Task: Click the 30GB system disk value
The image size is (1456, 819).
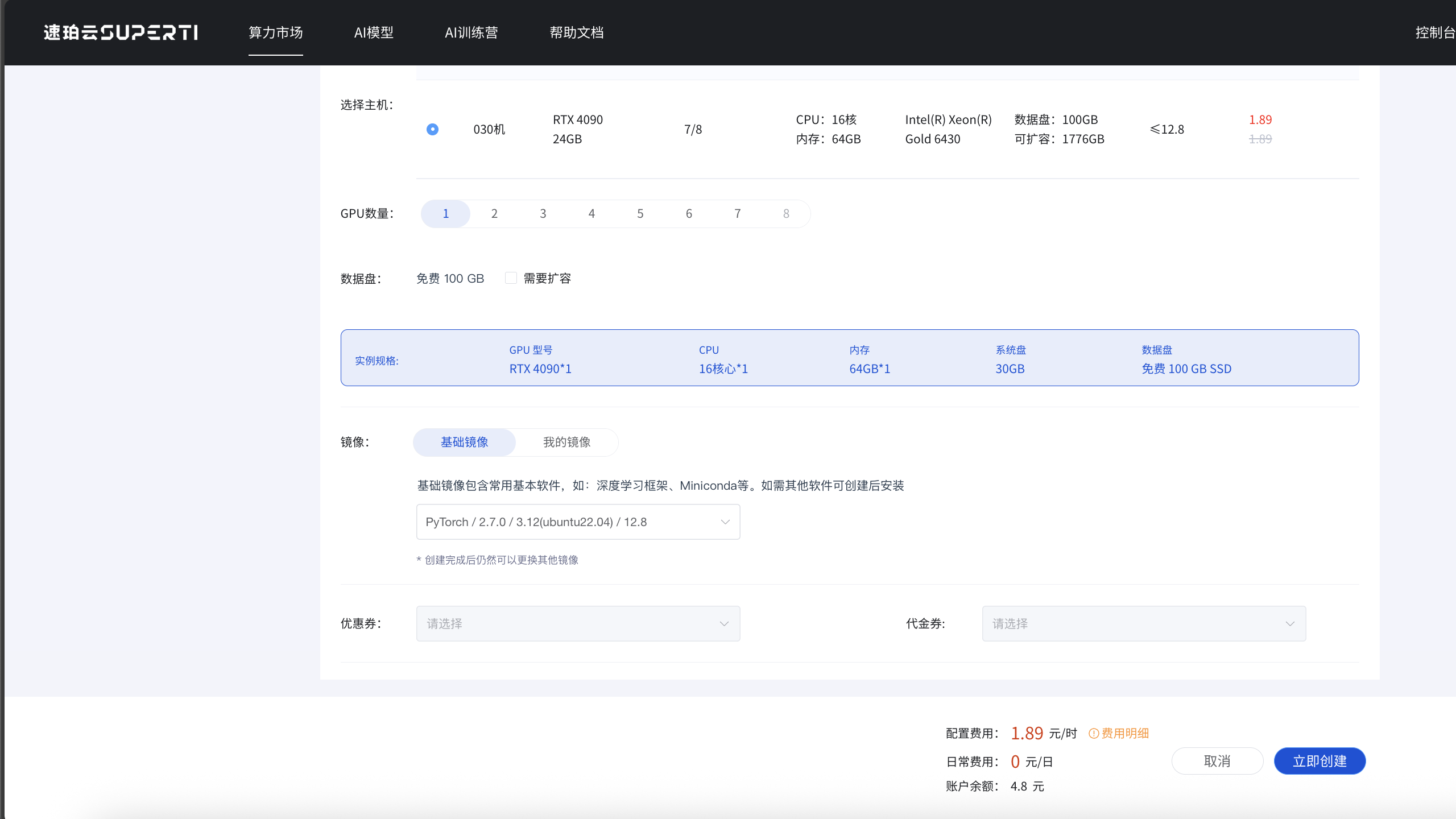Action: [x=1010, y=369]
